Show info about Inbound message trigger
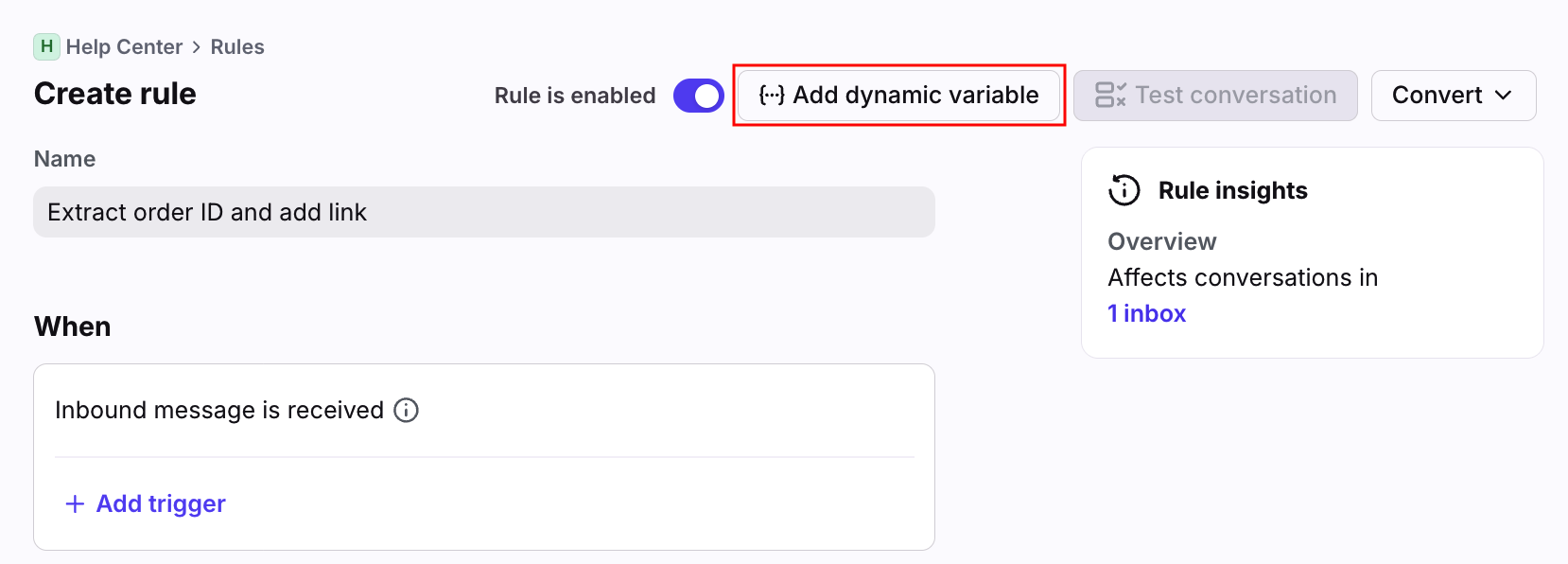1568x564 pixels. [x=406, y=410]
